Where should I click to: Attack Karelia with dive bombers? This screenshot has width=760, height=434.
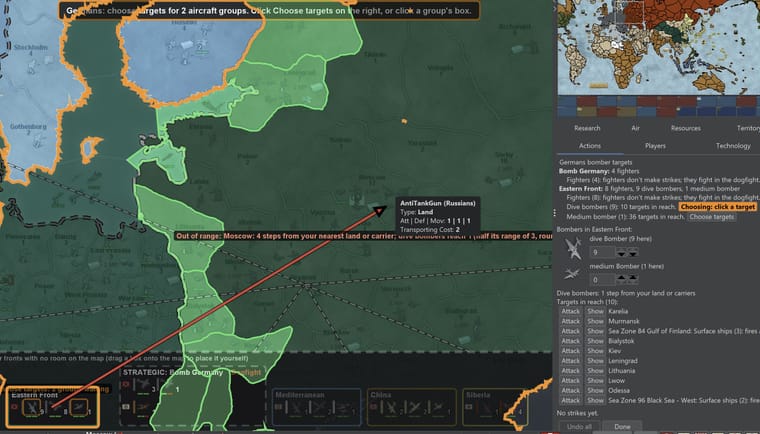coord(570,311)
